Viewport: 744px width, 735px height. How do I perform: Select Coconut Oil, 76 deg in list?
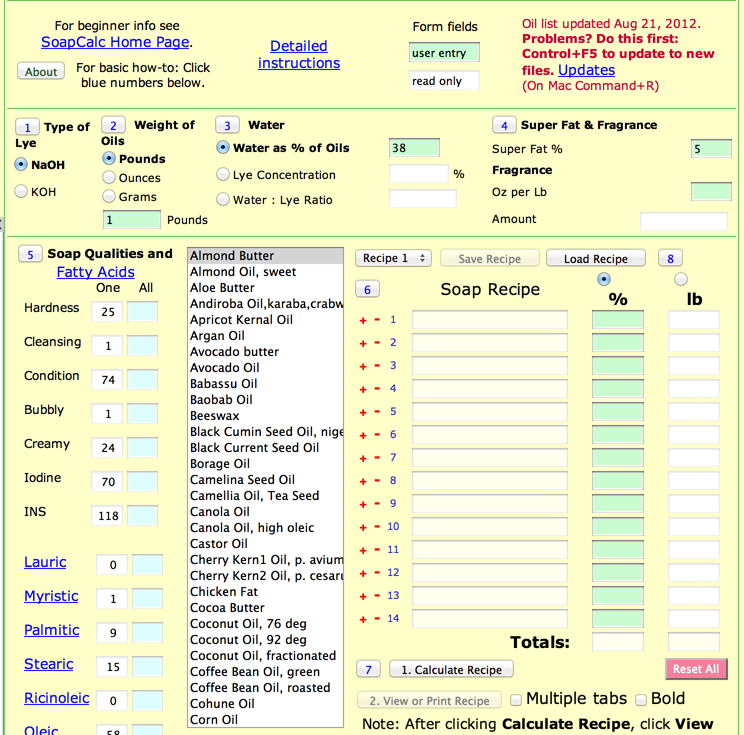point(265,623)
